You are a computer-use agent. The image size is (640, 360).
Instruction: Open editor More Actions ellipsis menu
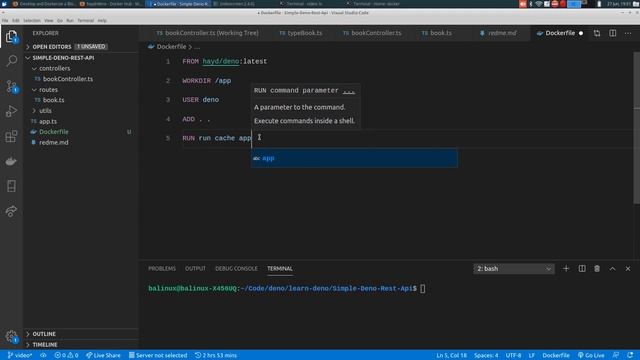pos(628,33)
